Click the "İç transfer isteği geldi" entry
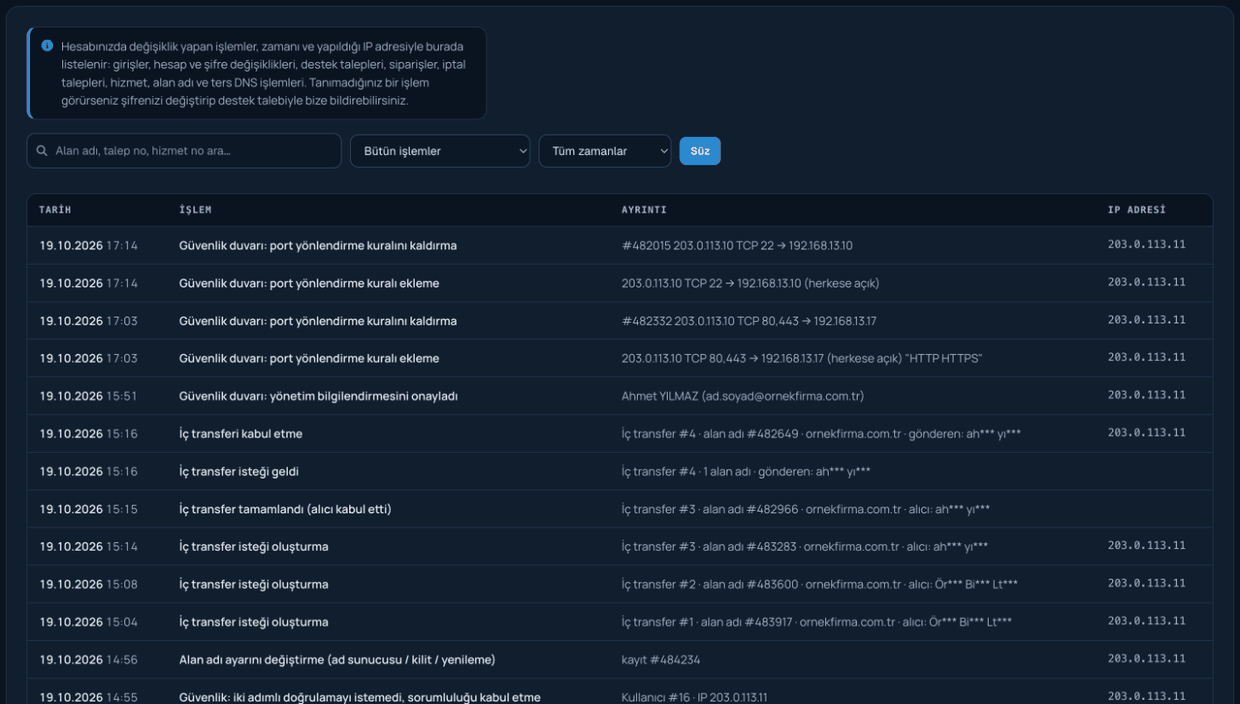1240x704 pixels. click(239, 471)
